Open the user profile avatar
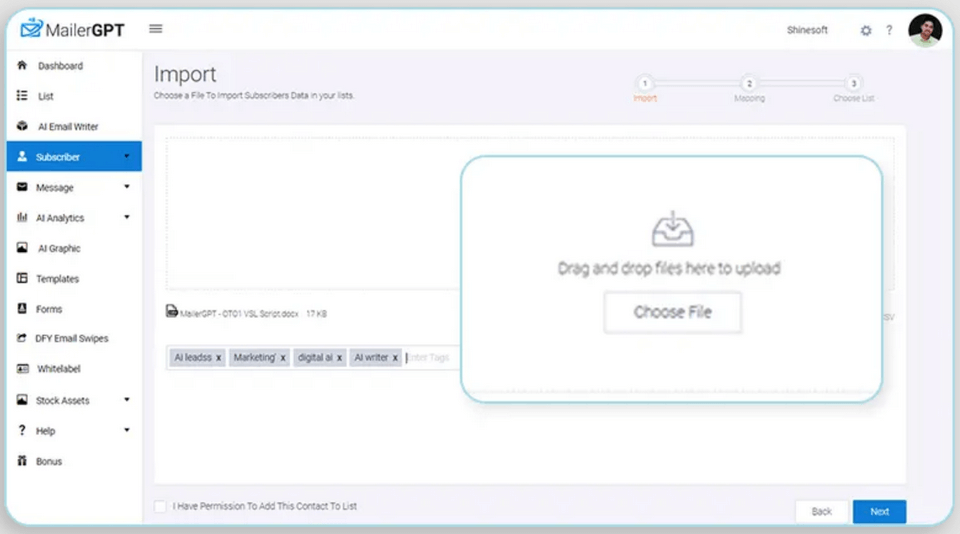Image resolution: width=960 pixels, height=534 pixels. coord(925,30)
